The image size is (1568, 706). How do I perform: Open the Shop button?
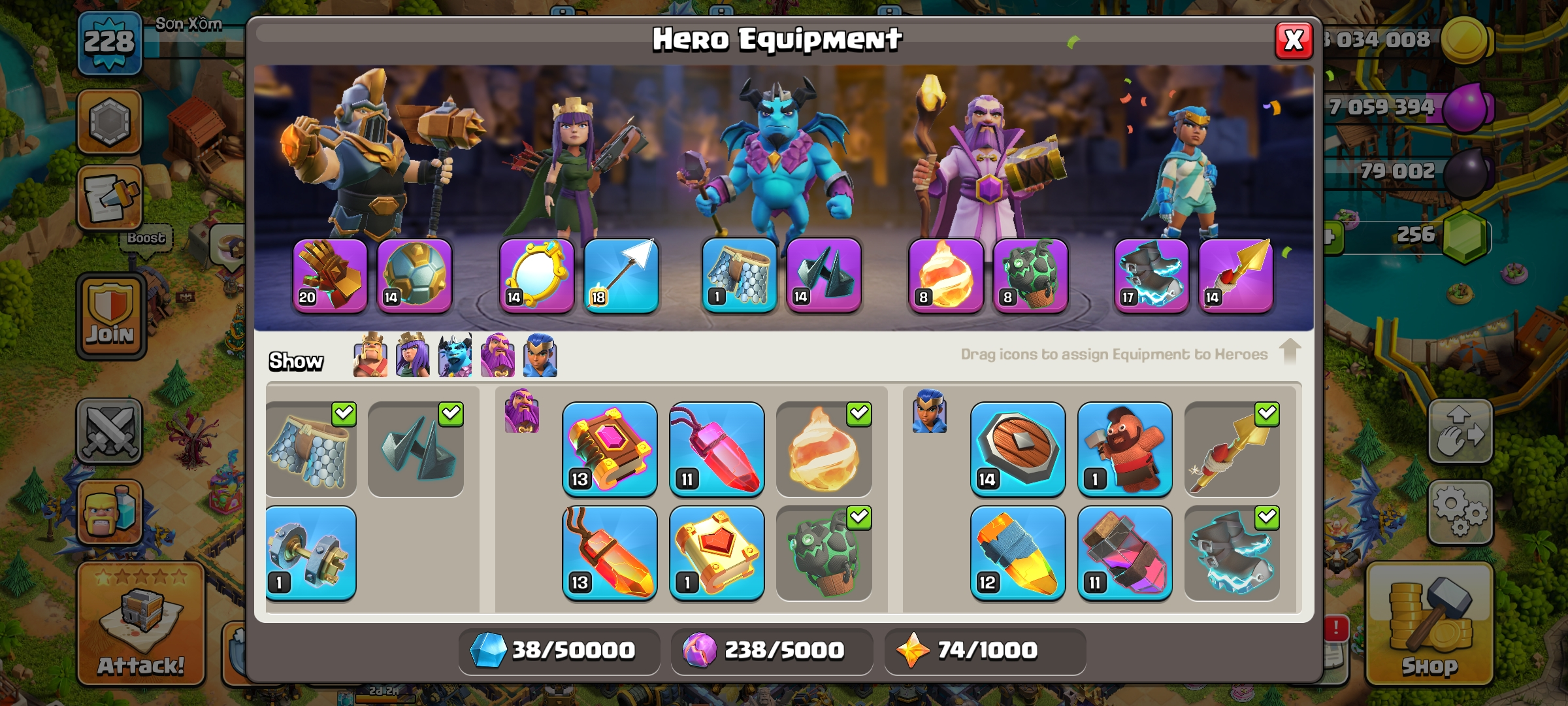pyautogui.click(x=1429, y=624)
